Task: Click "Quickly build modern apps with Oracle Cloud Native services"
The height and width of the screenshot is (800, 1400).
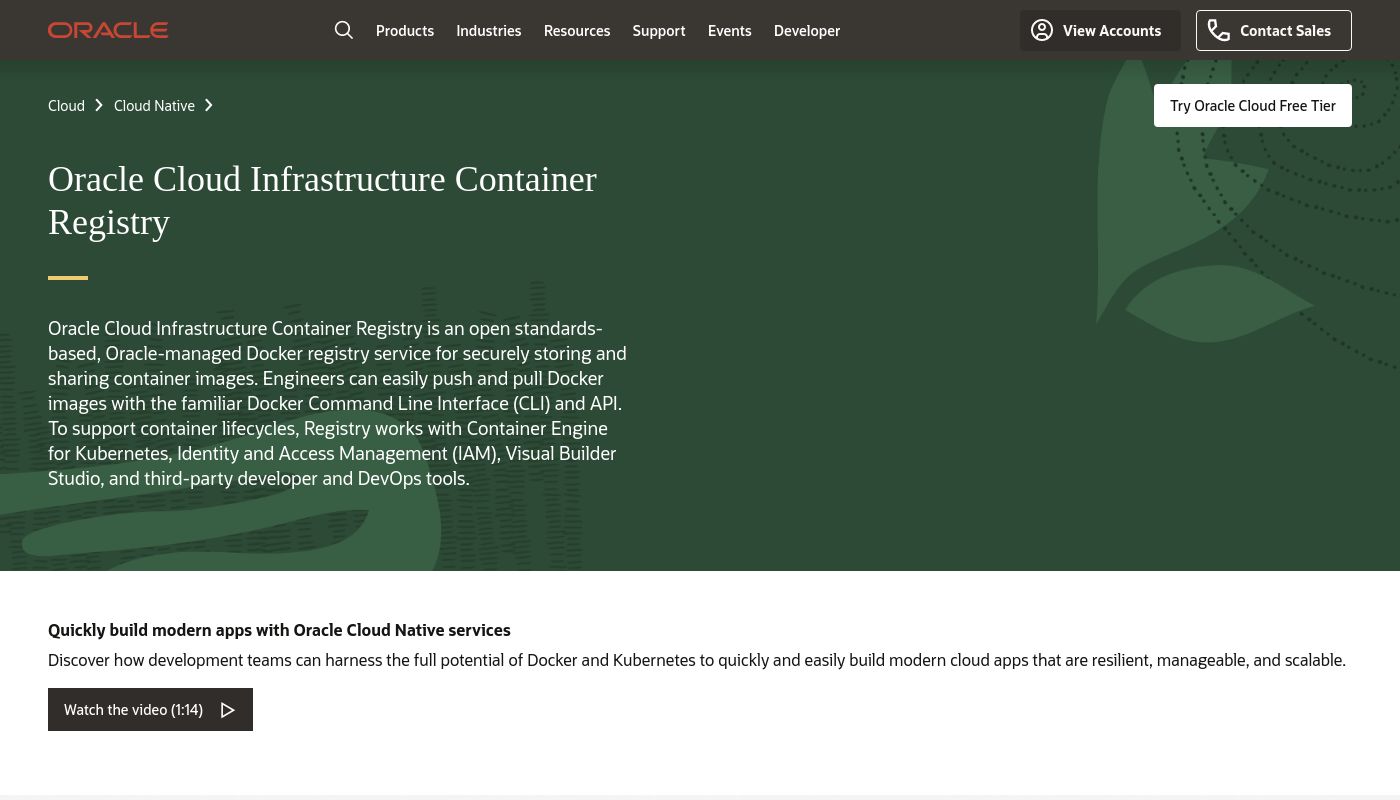Action: coord(279,630)
